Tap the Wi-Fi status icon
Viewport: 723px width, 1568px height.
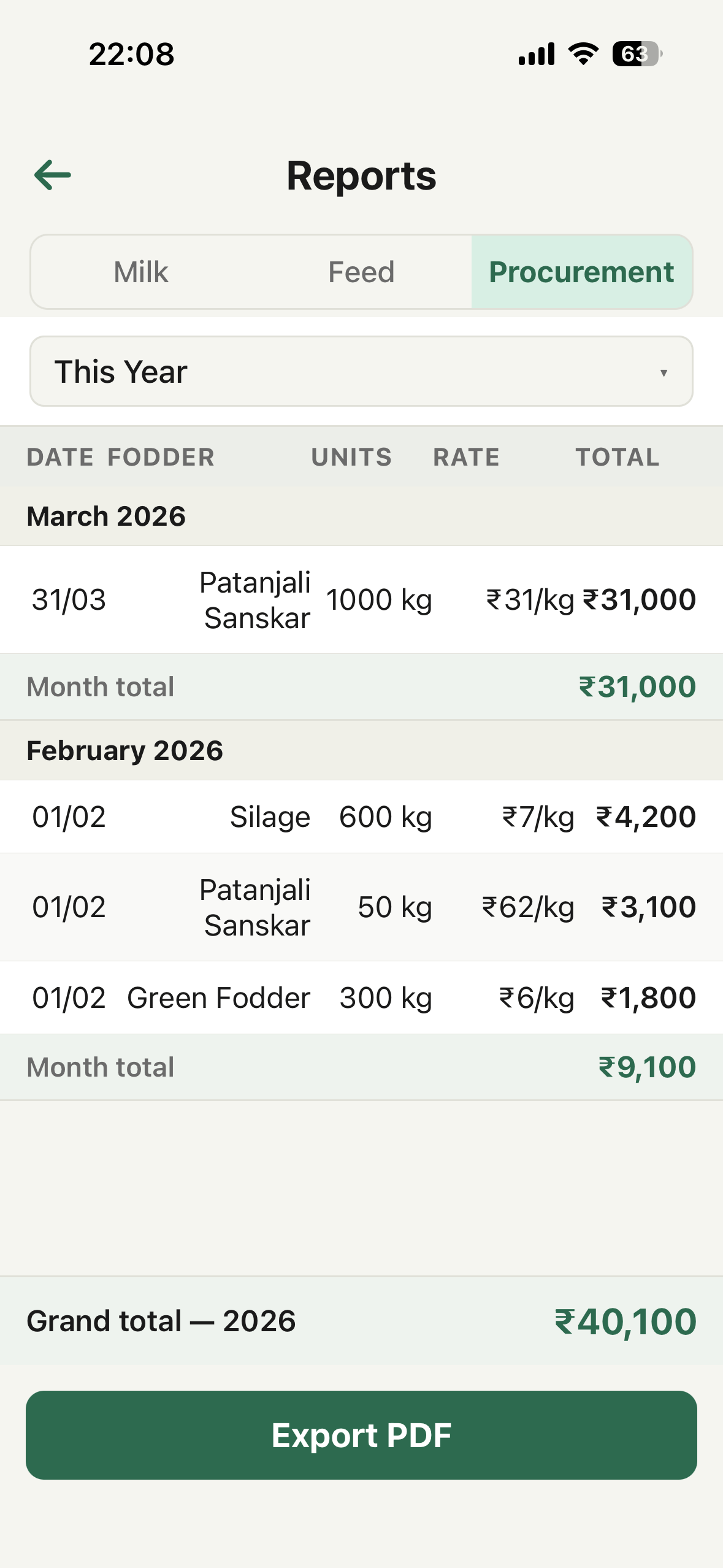[x=583, y=54]
